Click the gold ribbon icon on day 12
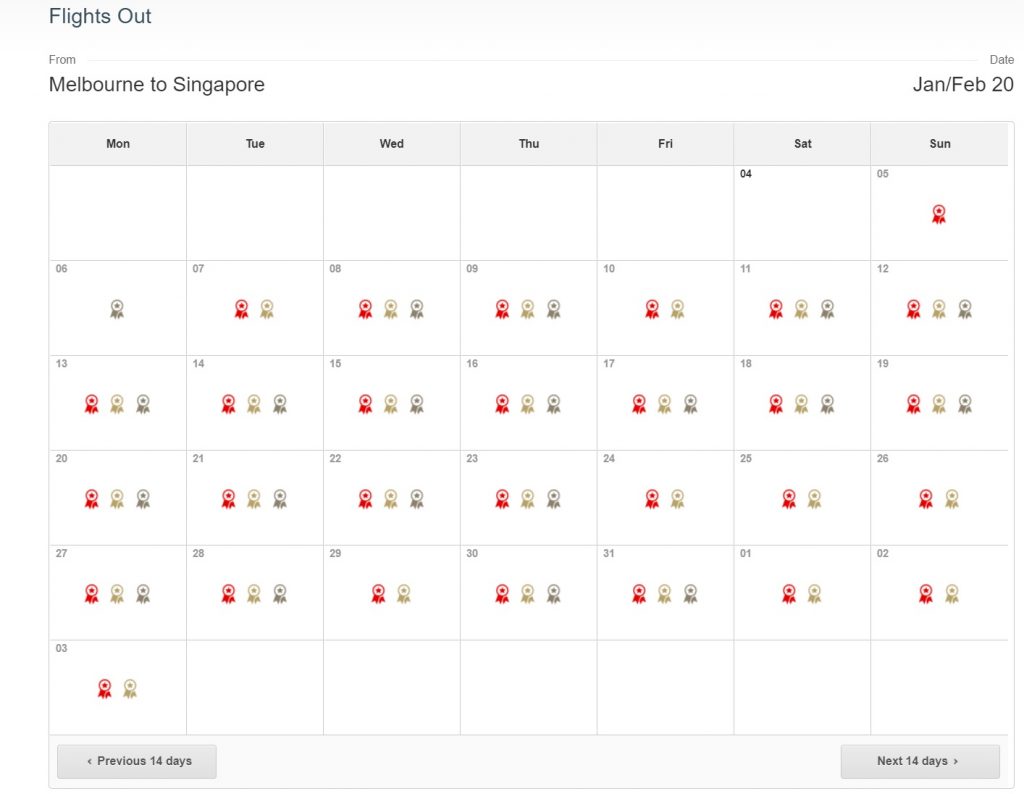The image size is (1024, 794). (939, 309)
